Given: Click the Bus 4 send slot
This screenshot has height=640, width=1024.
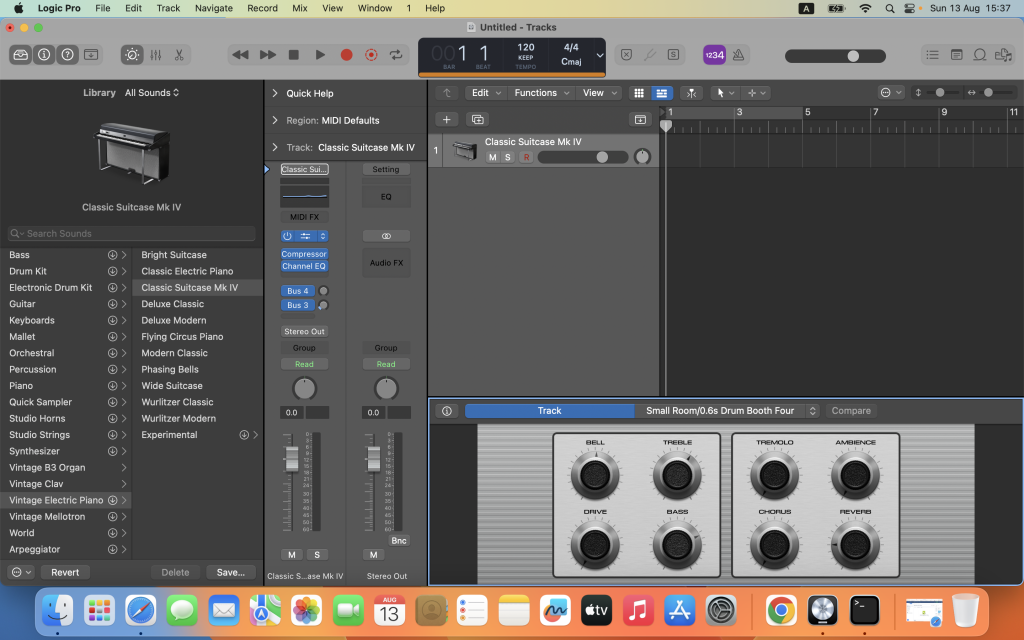Looking at the screenshot, I should (x=298, y=291).
